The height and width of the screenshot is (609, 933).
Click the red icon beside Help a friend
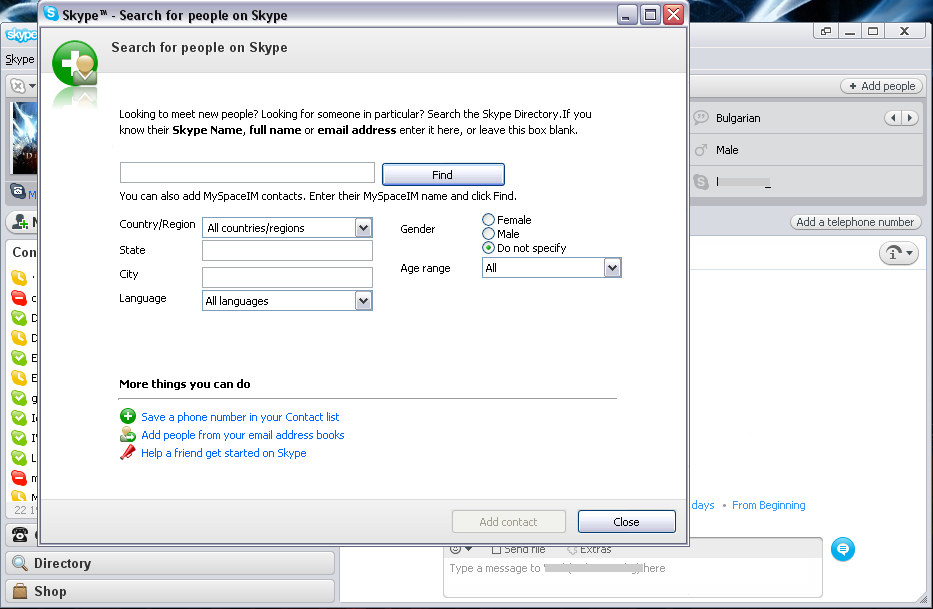[x=127, y=453]
